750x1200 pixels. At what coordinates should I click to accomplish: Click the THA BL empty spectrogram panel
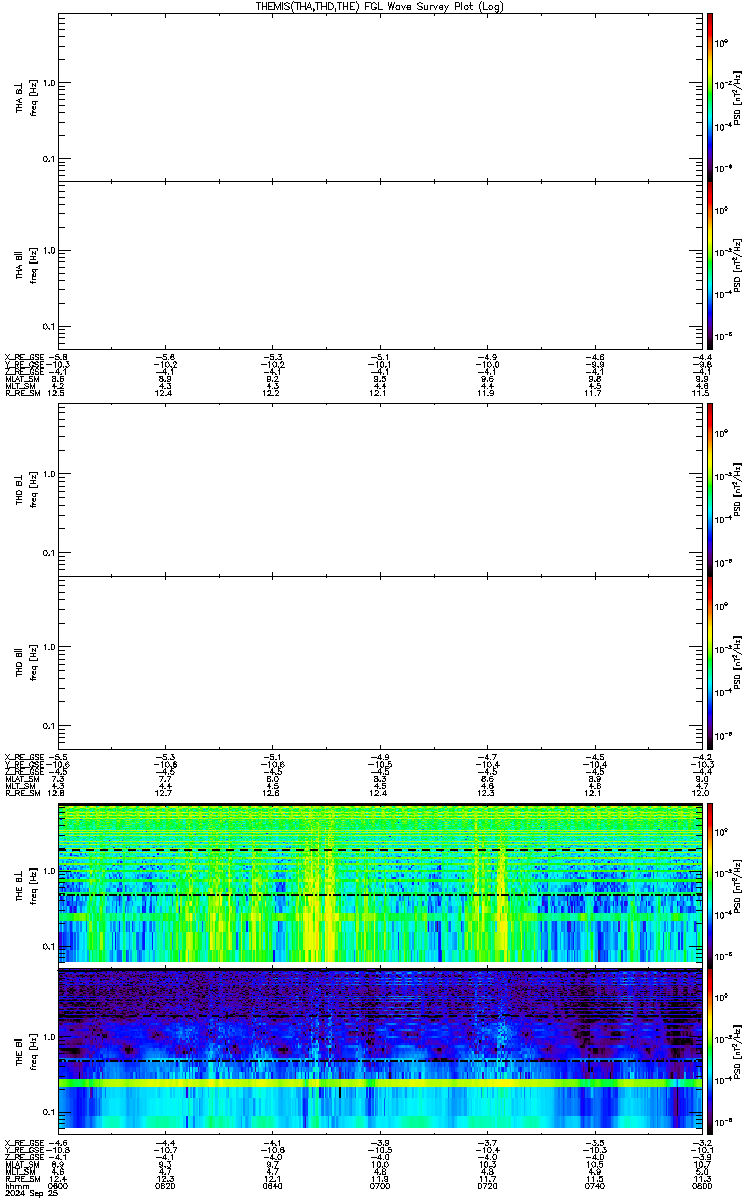click(x=379, y=97)
